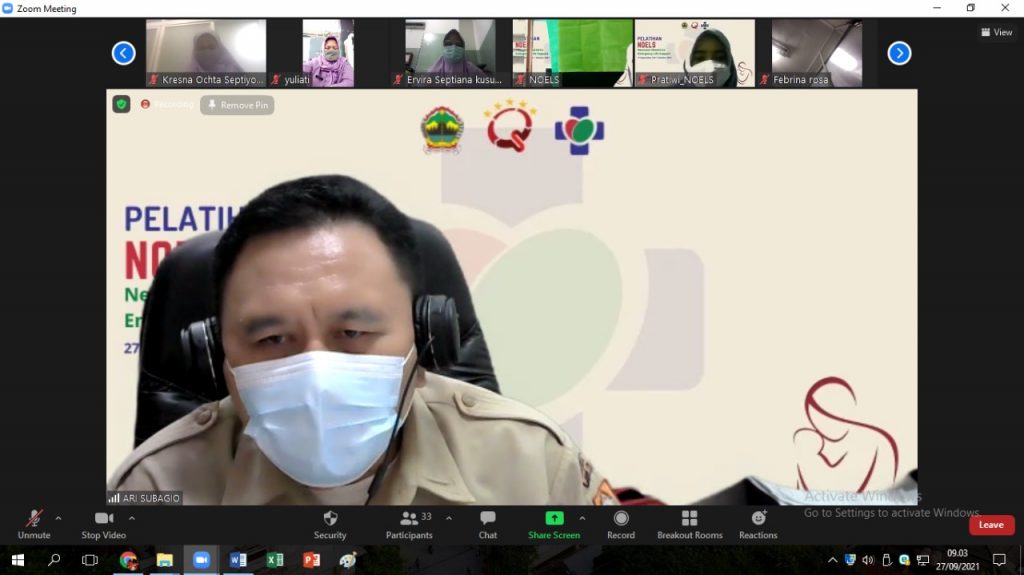Show previous participants with left arrow

(123, 53)
